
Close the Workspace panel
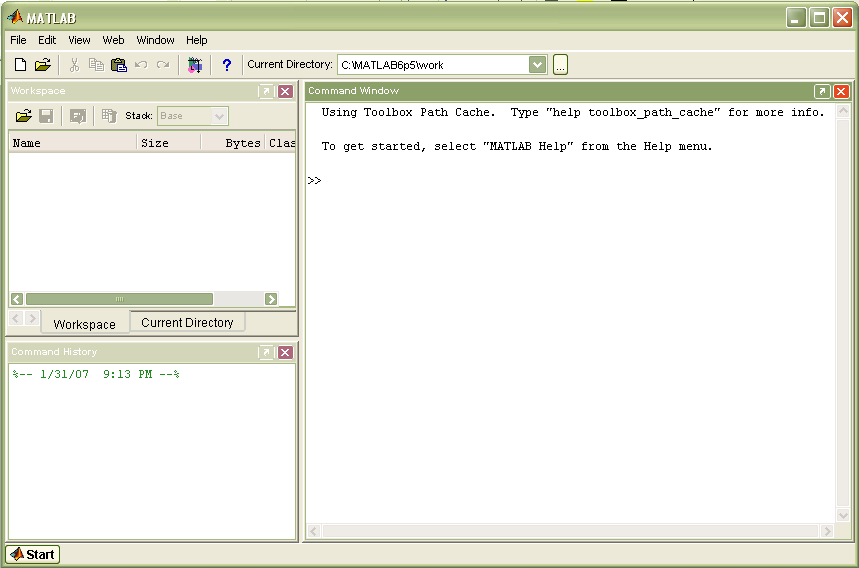pos(285,91)
